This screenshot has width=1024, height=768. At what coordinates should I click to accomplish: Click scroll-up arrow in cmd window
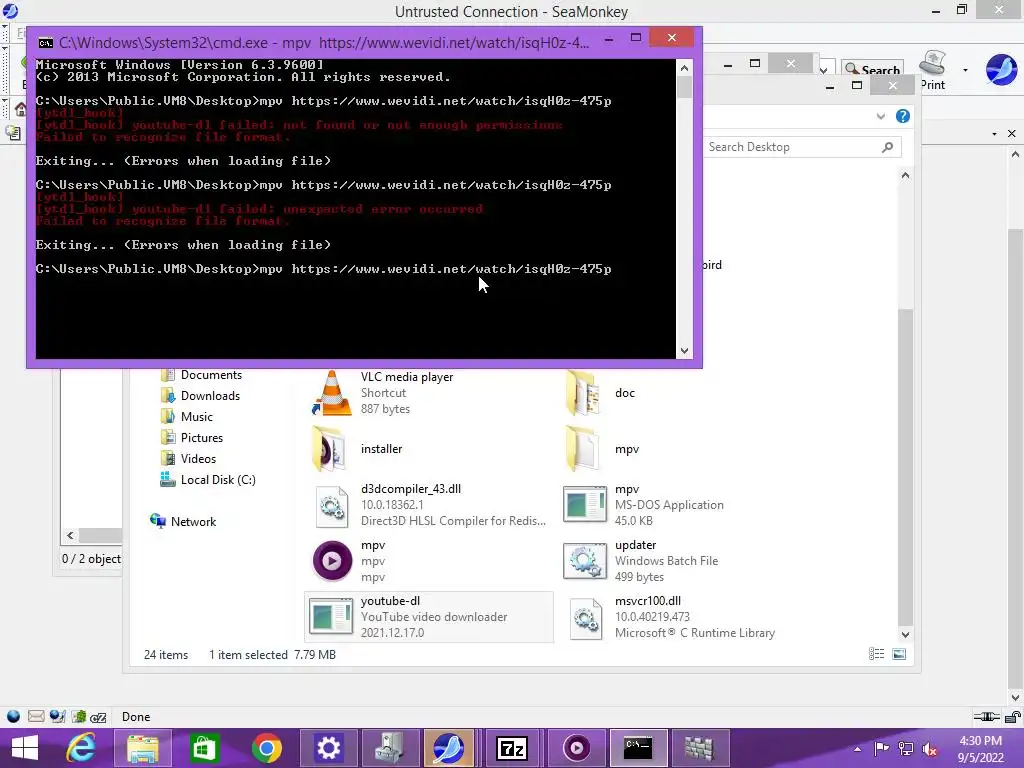(684, 67)
